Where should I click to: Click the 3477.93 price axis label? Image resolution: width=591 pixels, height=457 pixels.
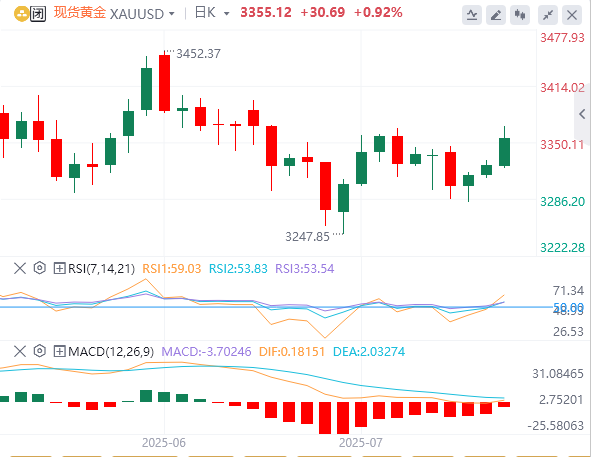[x=562, y=38]
